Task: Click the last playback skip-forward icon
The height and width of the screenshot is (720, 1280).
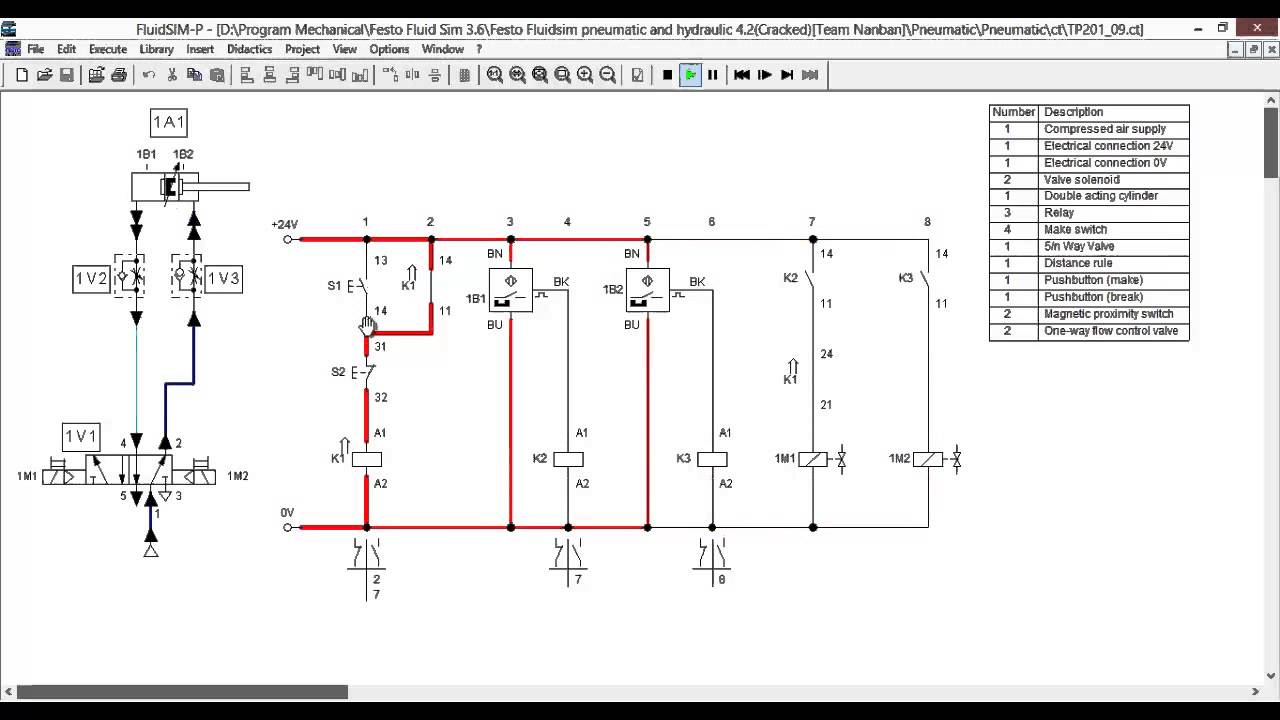Action: (810, 74)
